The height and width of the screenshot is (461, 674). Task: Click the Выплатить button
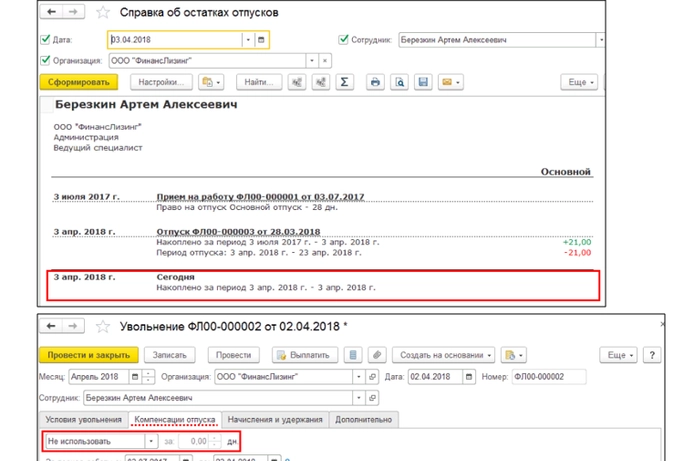[305, 355]
